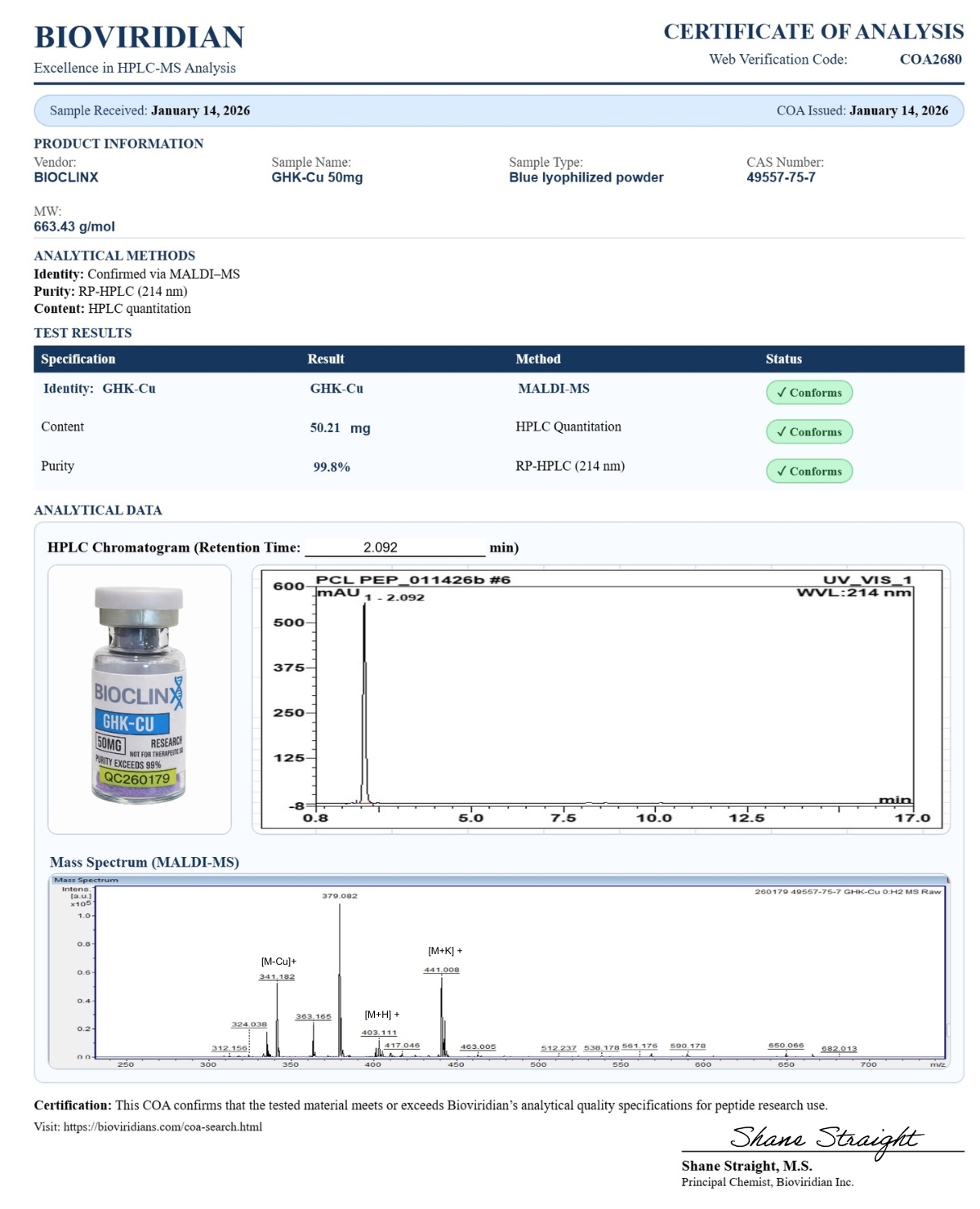Screen dimensions: 980x1209
Task: Click the Purity result 99.8%
Action: (x=332, y=467)
